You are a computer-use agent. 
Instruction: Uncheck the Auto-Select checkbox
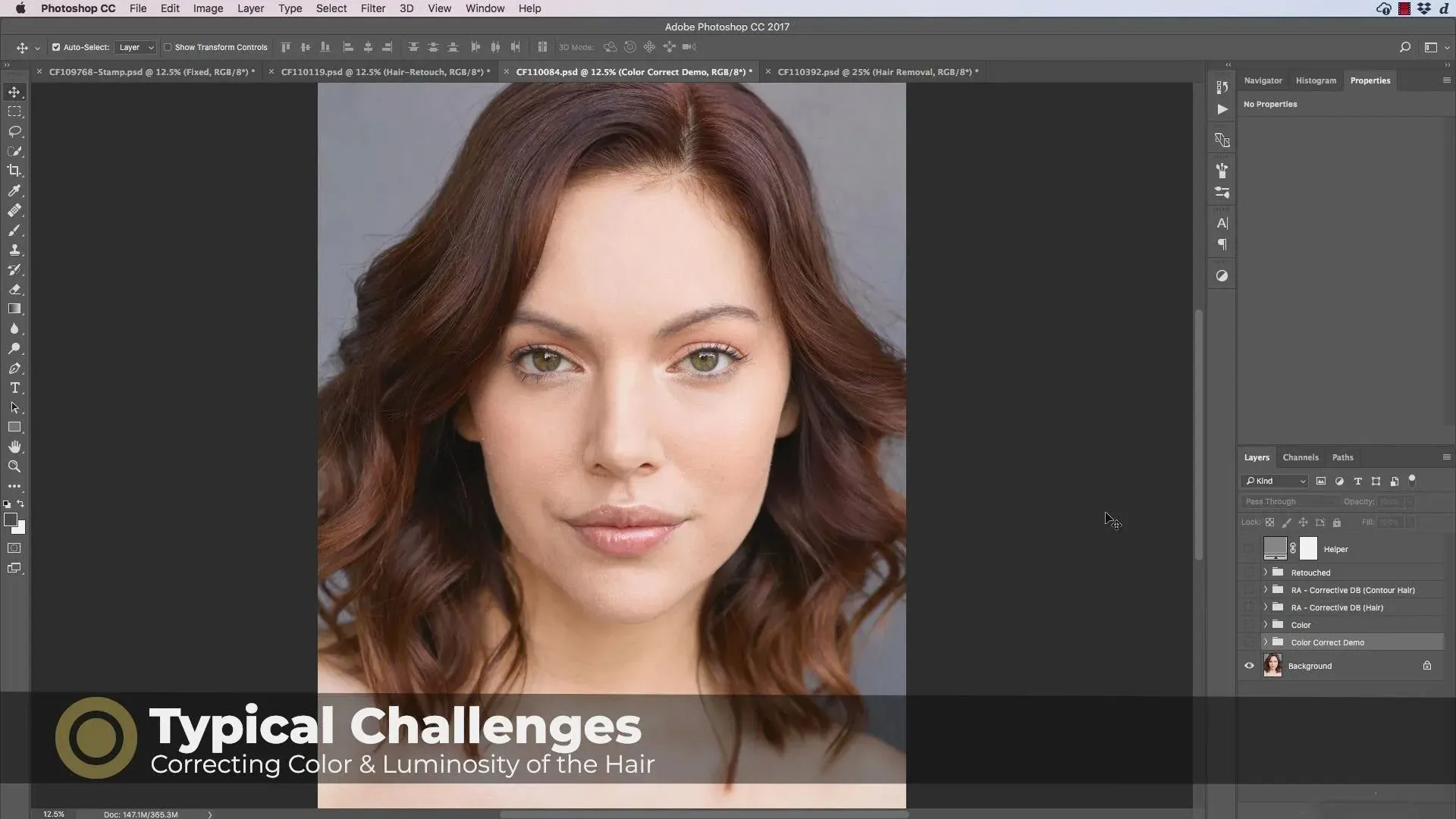[x=56, y=47]
